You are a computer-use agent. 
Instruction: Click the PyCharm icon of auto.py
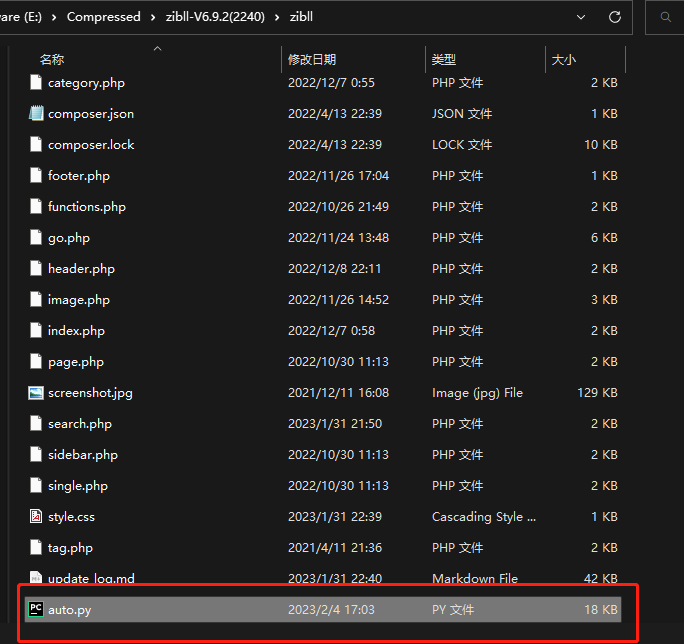click(36, 609)
